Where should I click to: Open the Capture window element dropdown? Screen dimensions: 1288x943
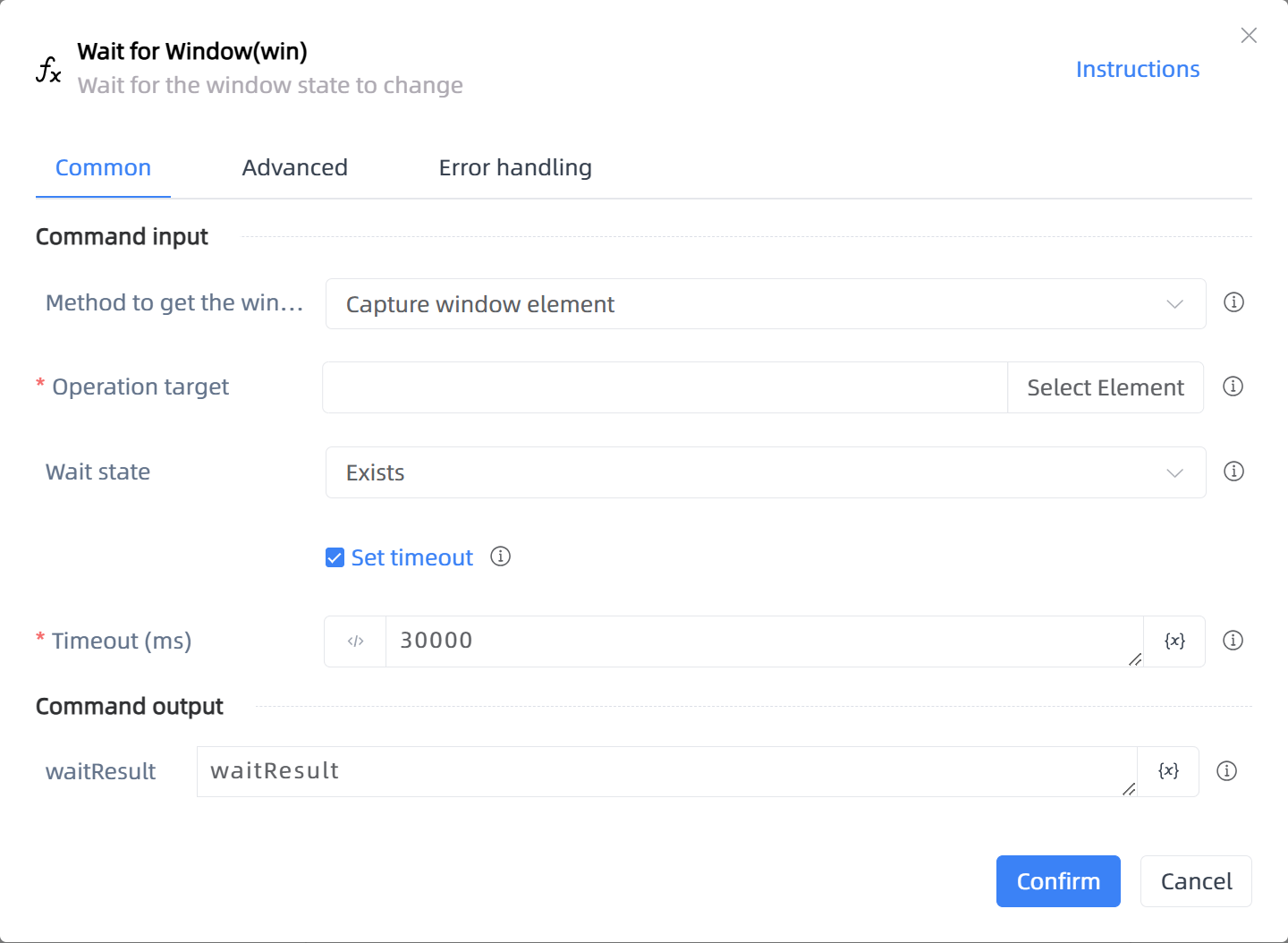766,304
